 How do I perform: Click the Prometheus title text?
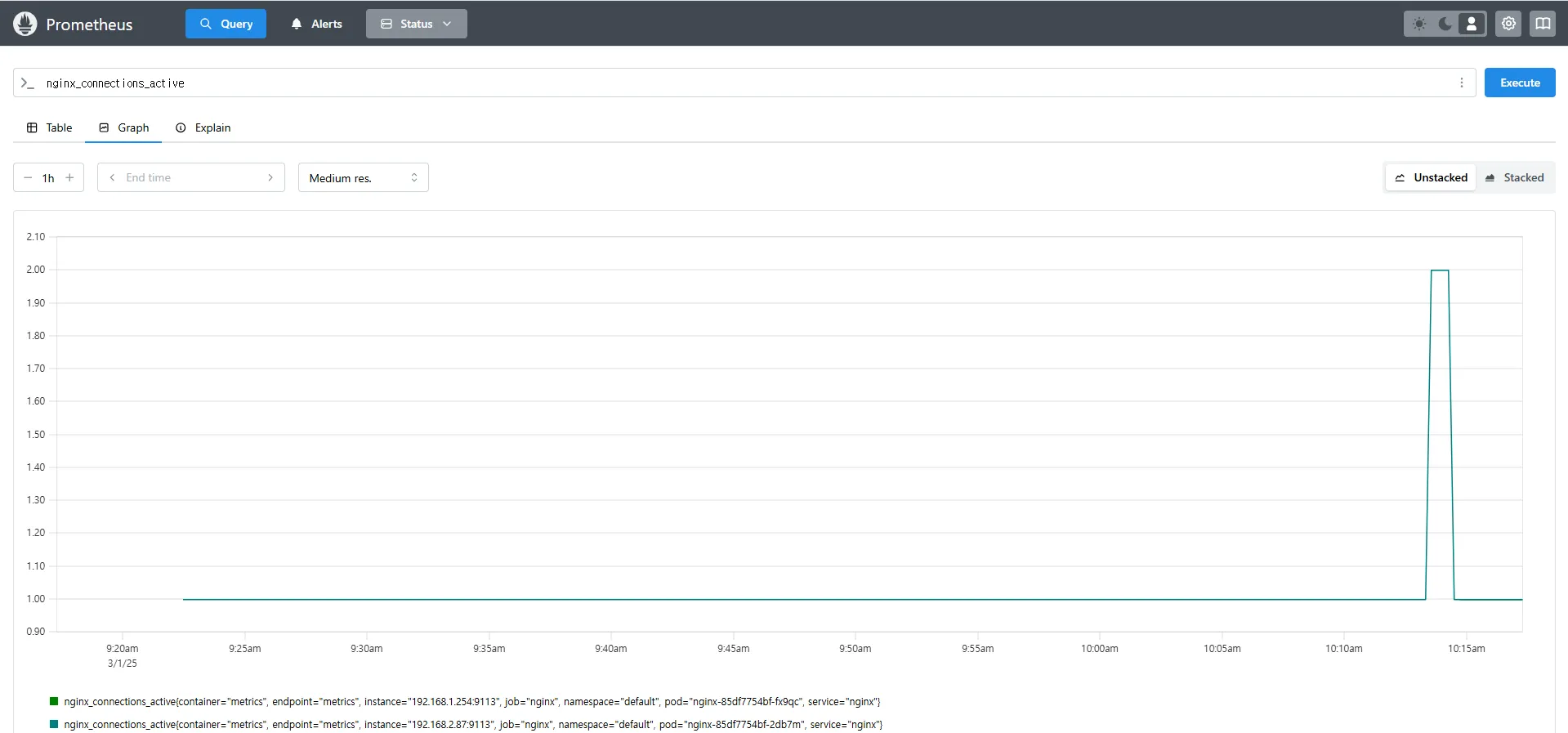pos(89,25)
